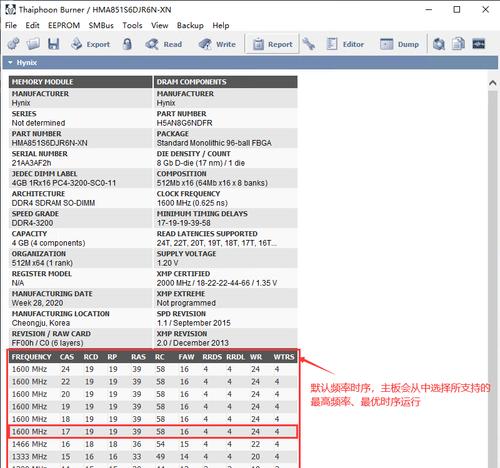
Task: Click clock frequency 1600 MHz (0.625 ns)
Action: click(x=192, y=203)
